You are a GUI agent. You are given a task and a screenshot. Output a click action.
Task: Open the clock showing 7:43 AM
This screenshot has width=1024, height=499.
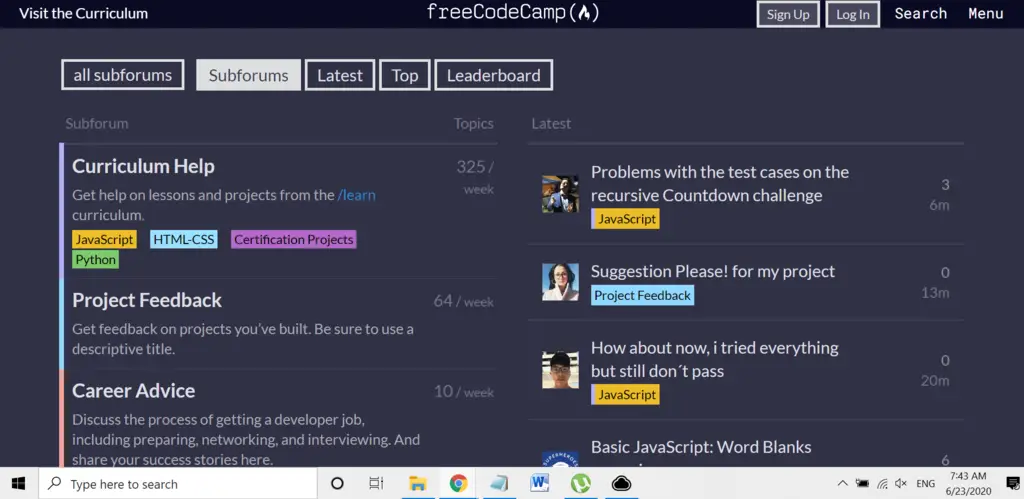tap(969, 483)
